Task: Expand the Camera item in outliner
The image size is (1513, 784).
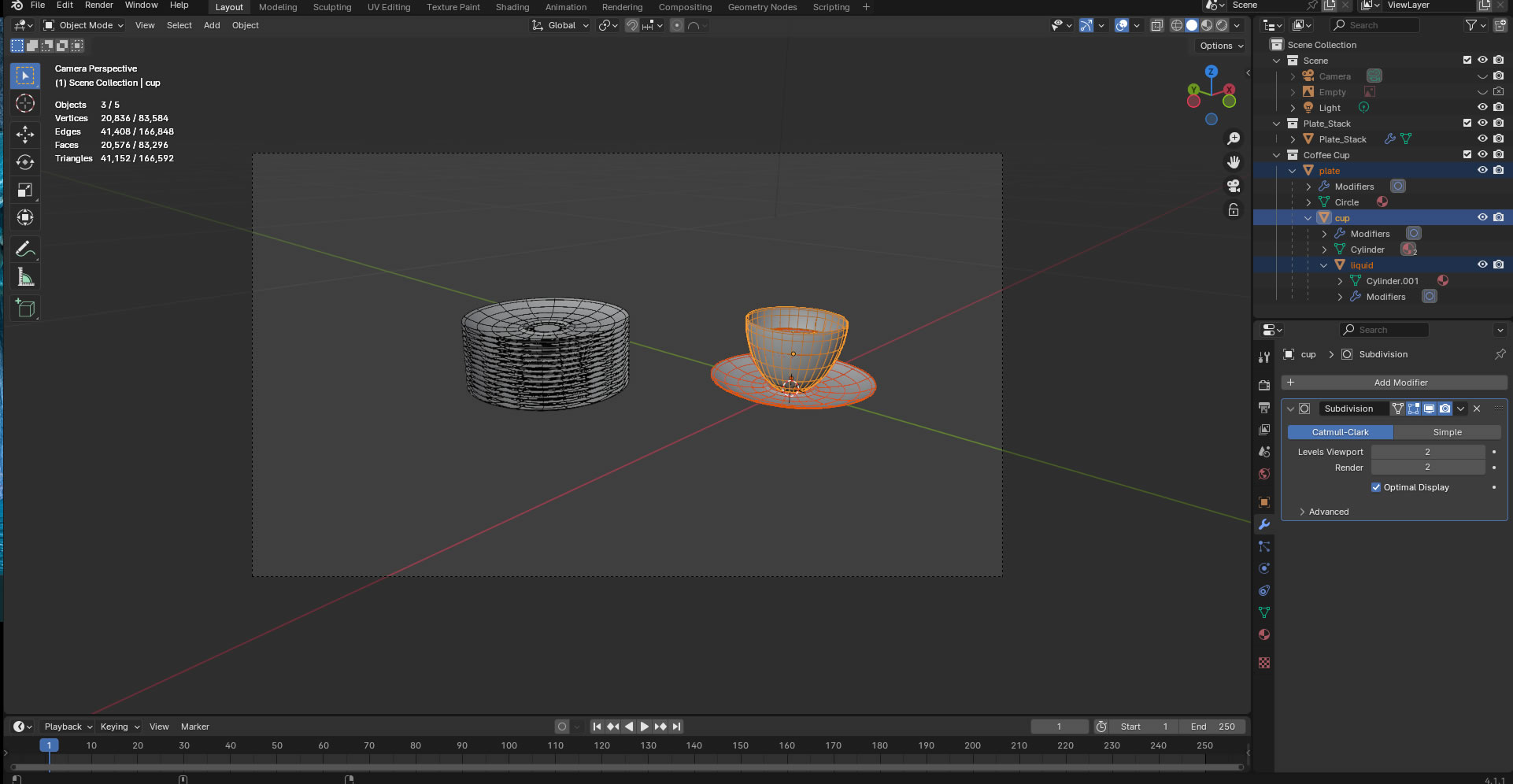Action: (1293, 76)
